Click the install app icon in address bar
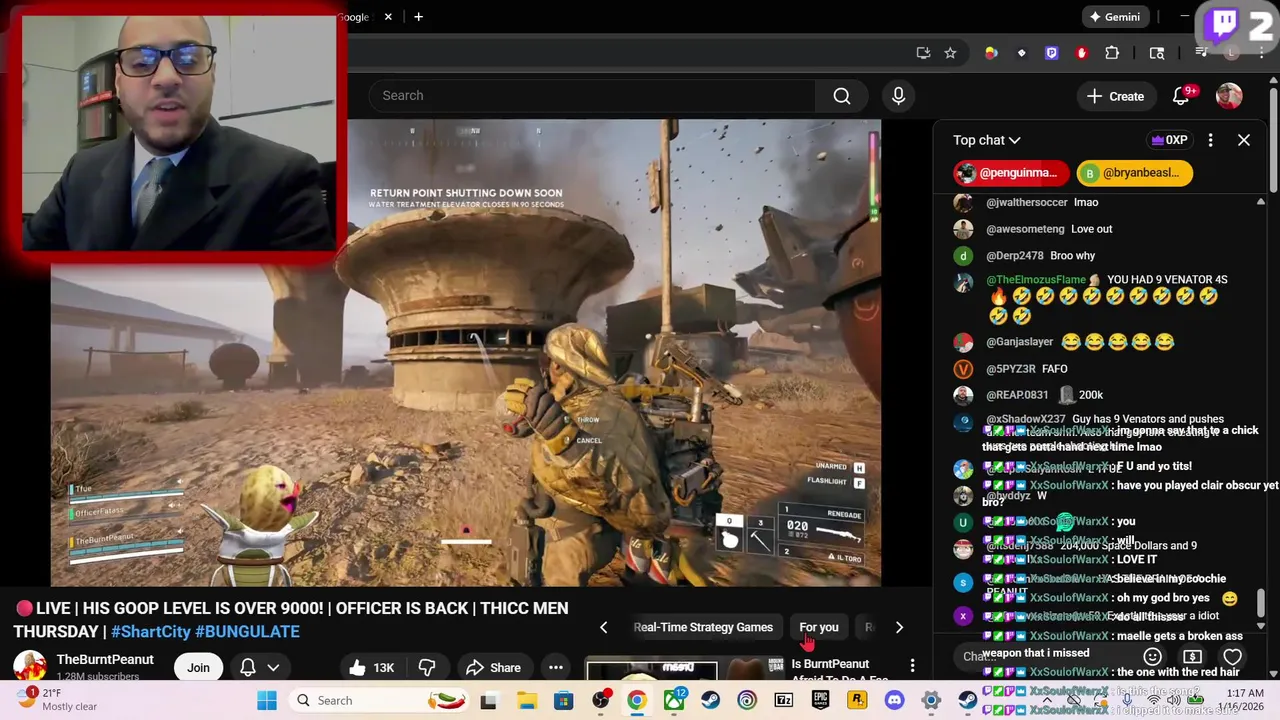The width and height of the screenshot is (1280, 720). tap(923, 53)
